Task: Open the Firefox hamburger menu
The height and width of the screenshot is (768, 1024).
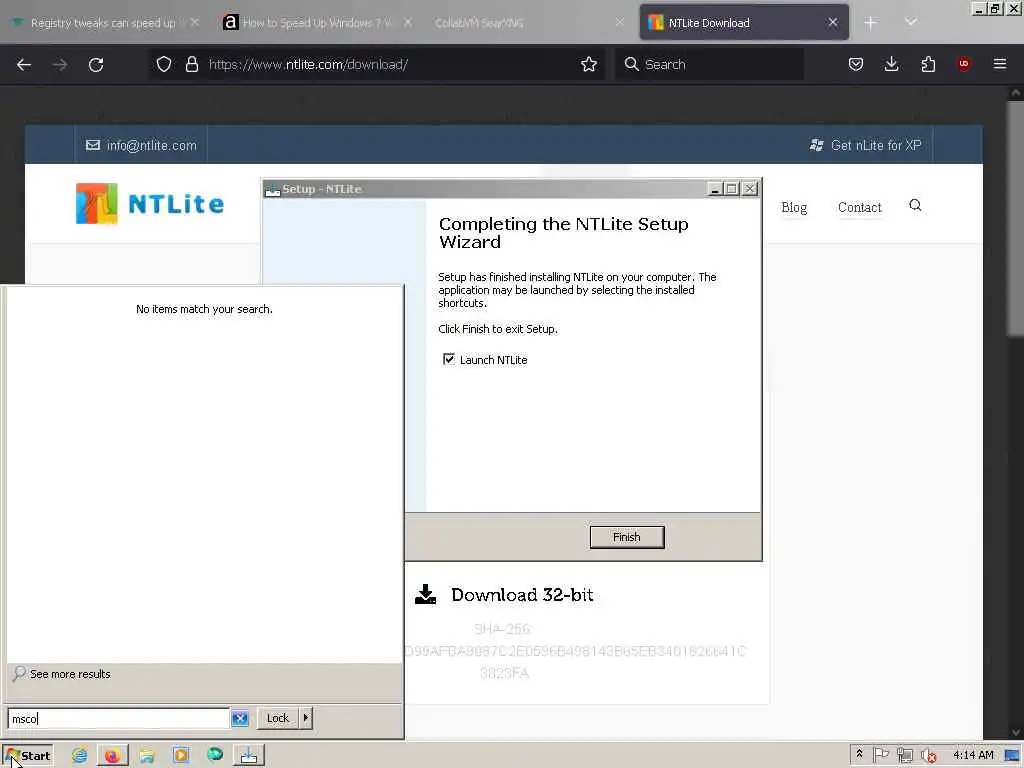Action: (x=1000, y=64)
